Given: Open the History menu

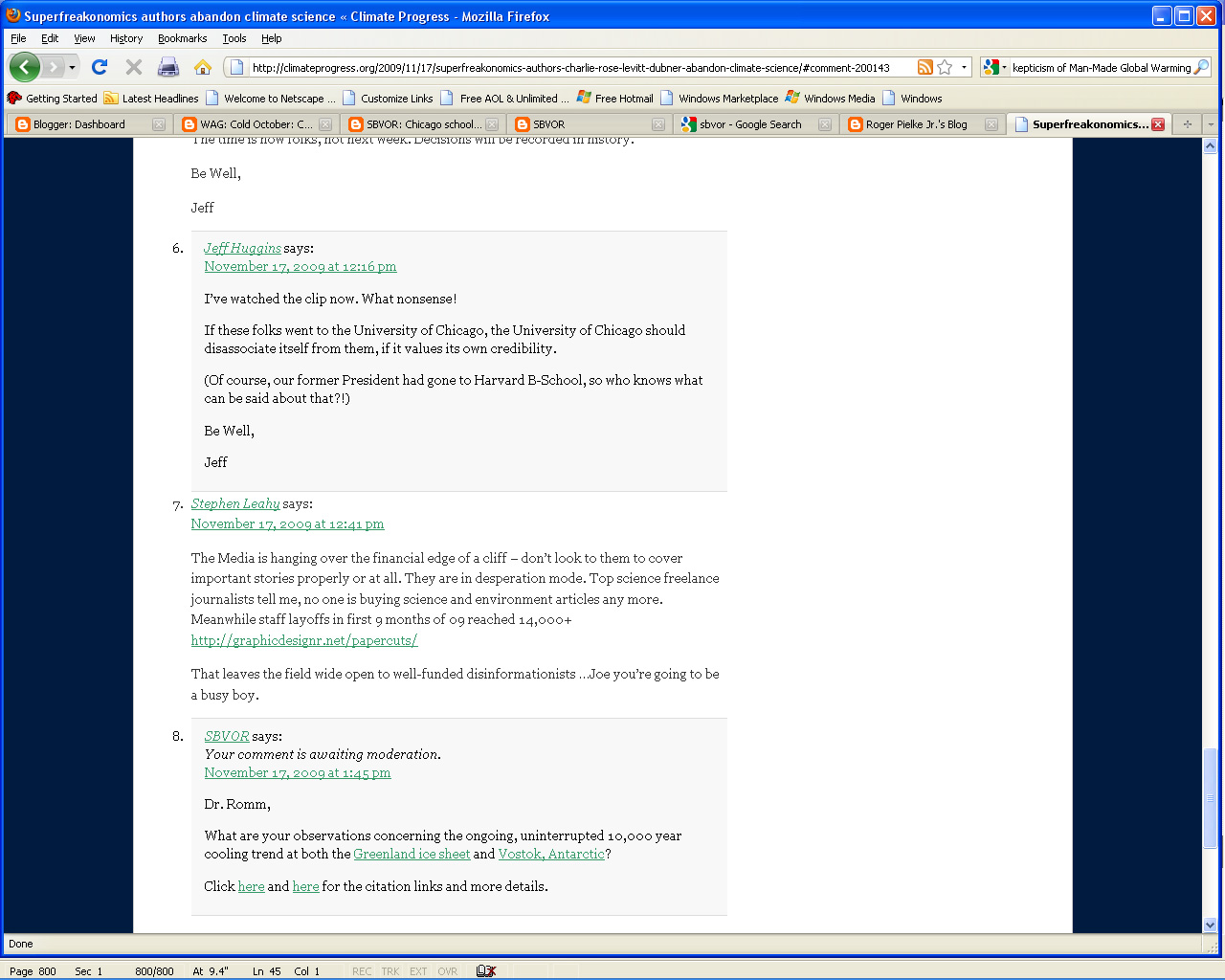Looking at the screenshot, I should click(126, 38).
